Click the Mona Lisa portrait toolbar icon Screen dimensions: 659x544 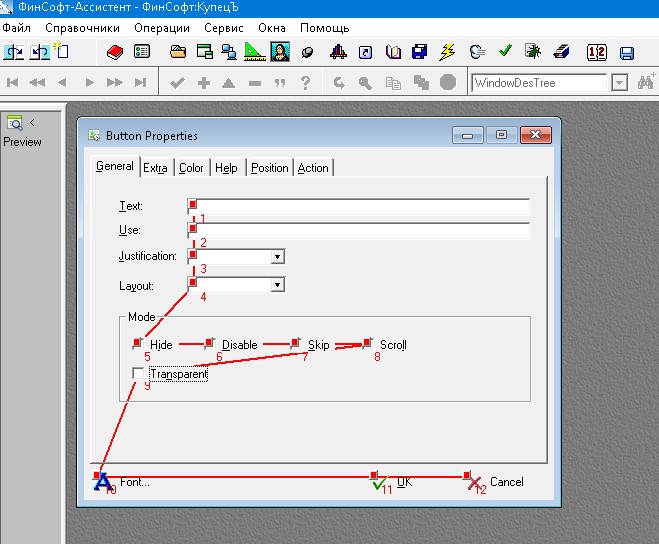(280, 51)
